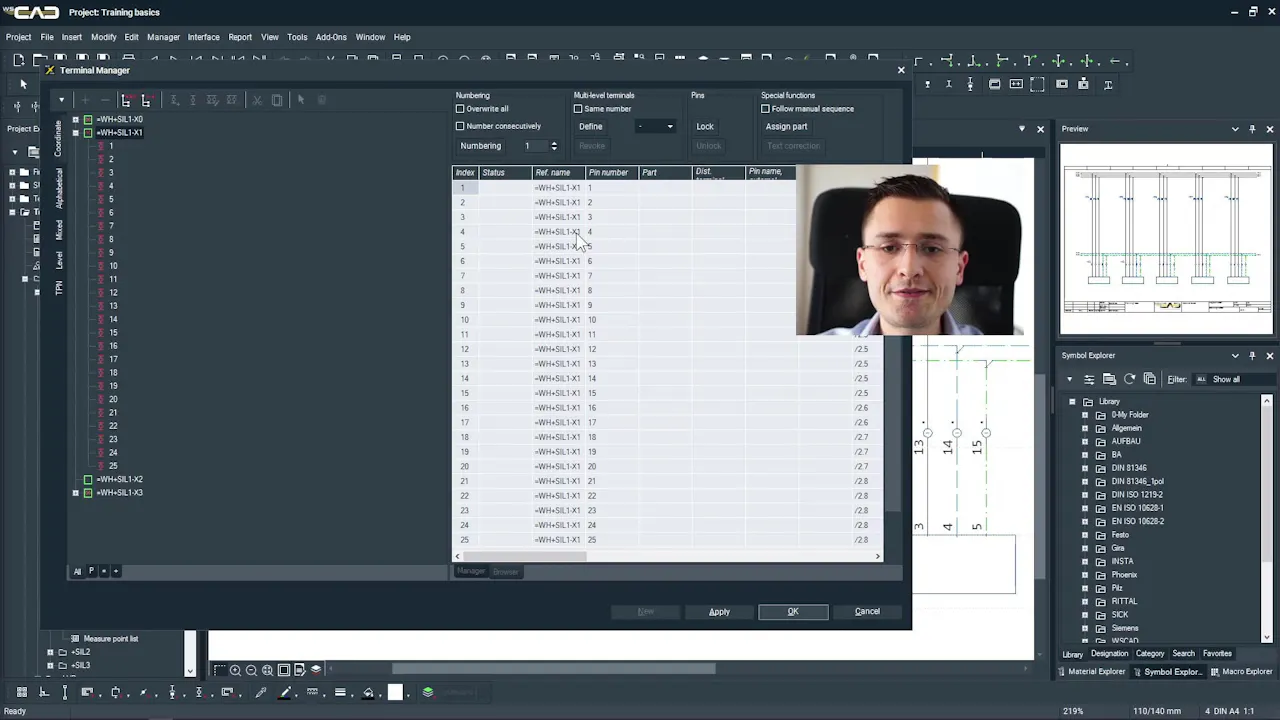
Task: Enable the Overwrite all checkbox
Action: [x=460, y=109]
